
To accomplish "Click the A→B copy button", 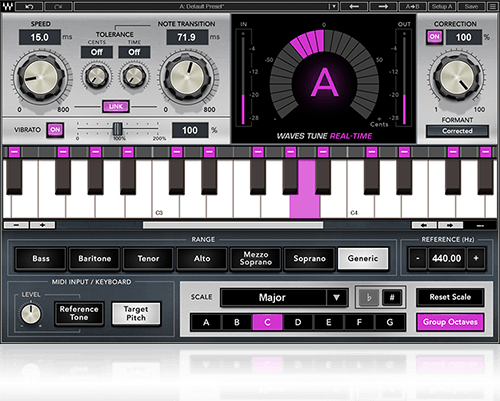I will coord(413,6).
